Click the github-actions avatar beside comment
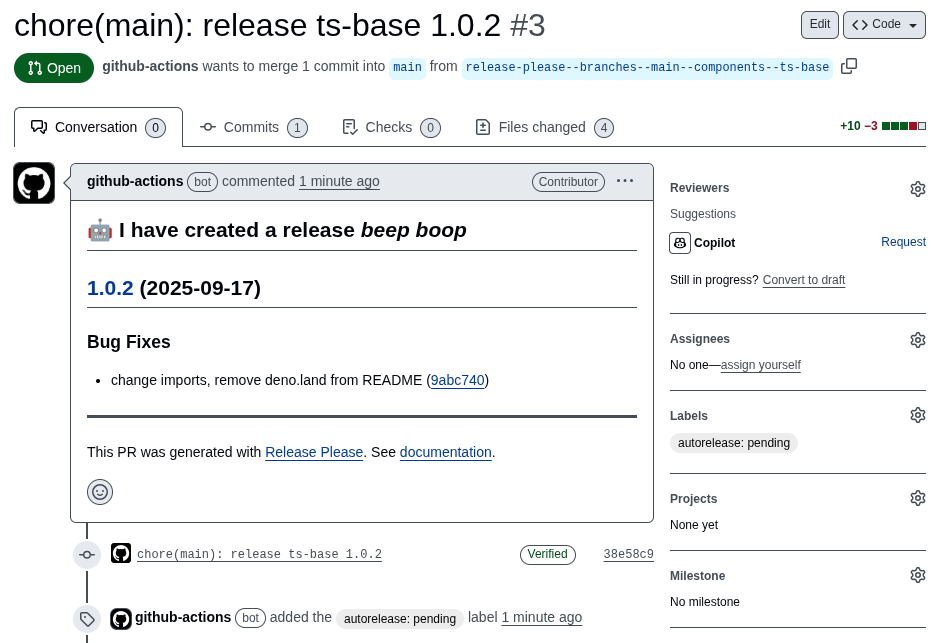Viewport: 946px width, 643px height. tap(34, 183)
